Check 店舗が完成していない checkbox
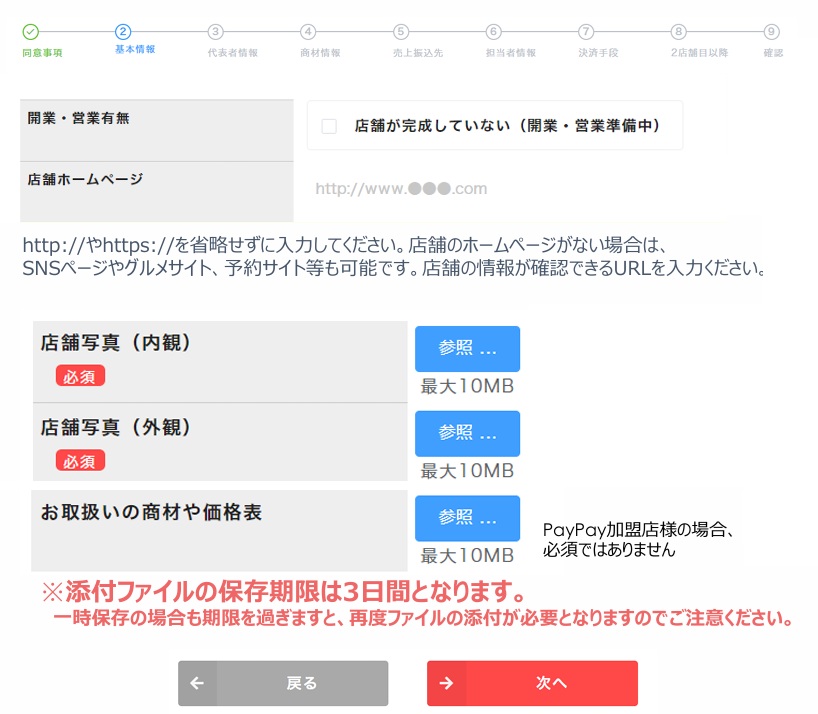The width and height of the screenshot is (818, 714). click(x=329, y=126)
